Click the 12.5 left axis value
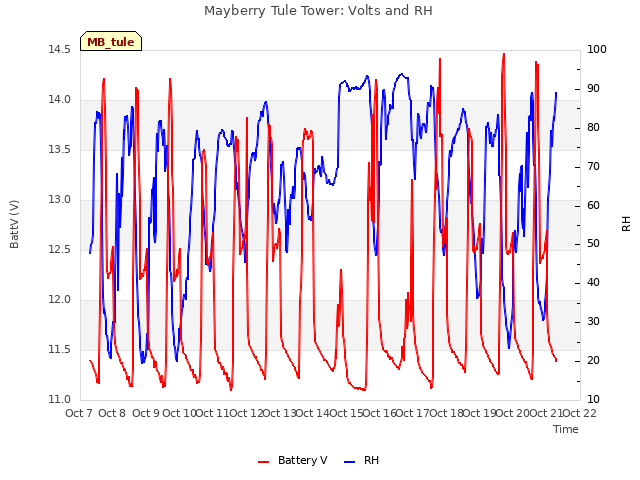This screenshot has height=480, width=640. 59,249
